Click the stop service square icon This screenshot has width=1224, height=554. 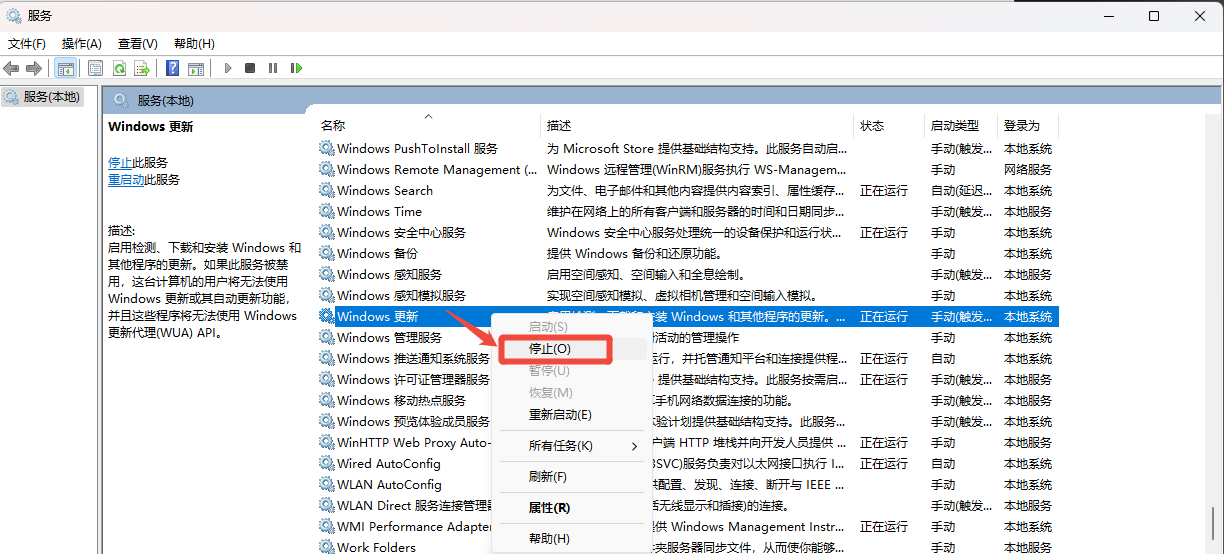pyautogui.click(x=250, y=68)
